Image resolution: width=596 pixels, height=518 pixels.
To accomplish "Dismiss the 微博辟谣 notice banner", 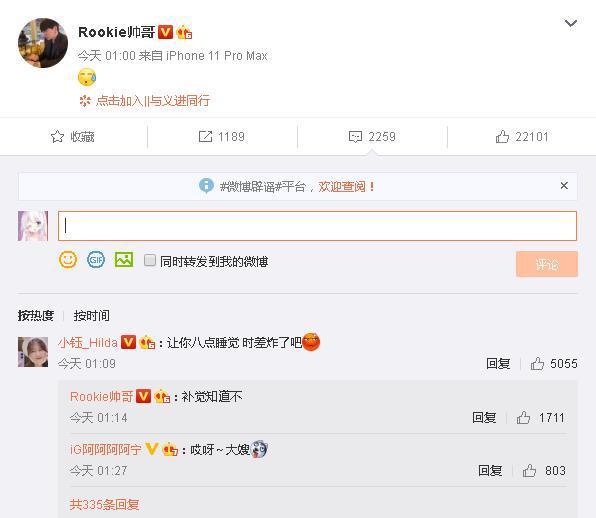I will pos(564,185).
